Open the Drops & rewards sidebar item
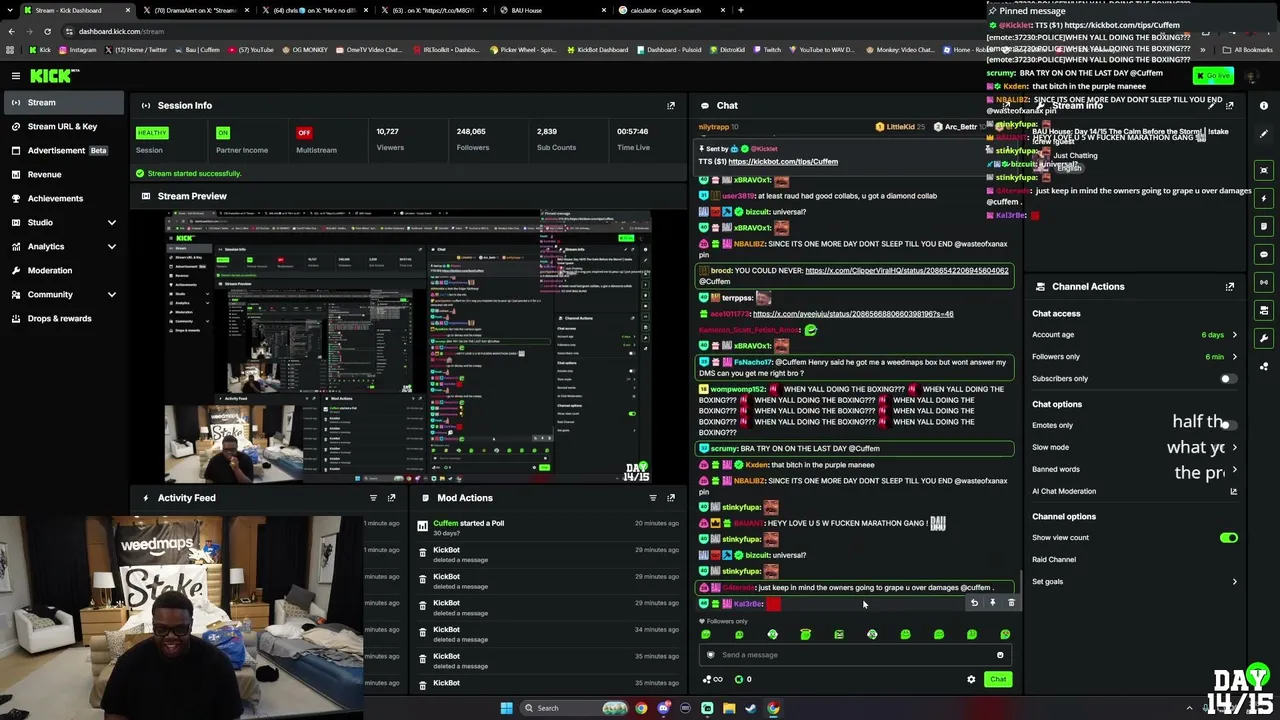The width and height of the screenshot is (1280, 720). point(64,319)
